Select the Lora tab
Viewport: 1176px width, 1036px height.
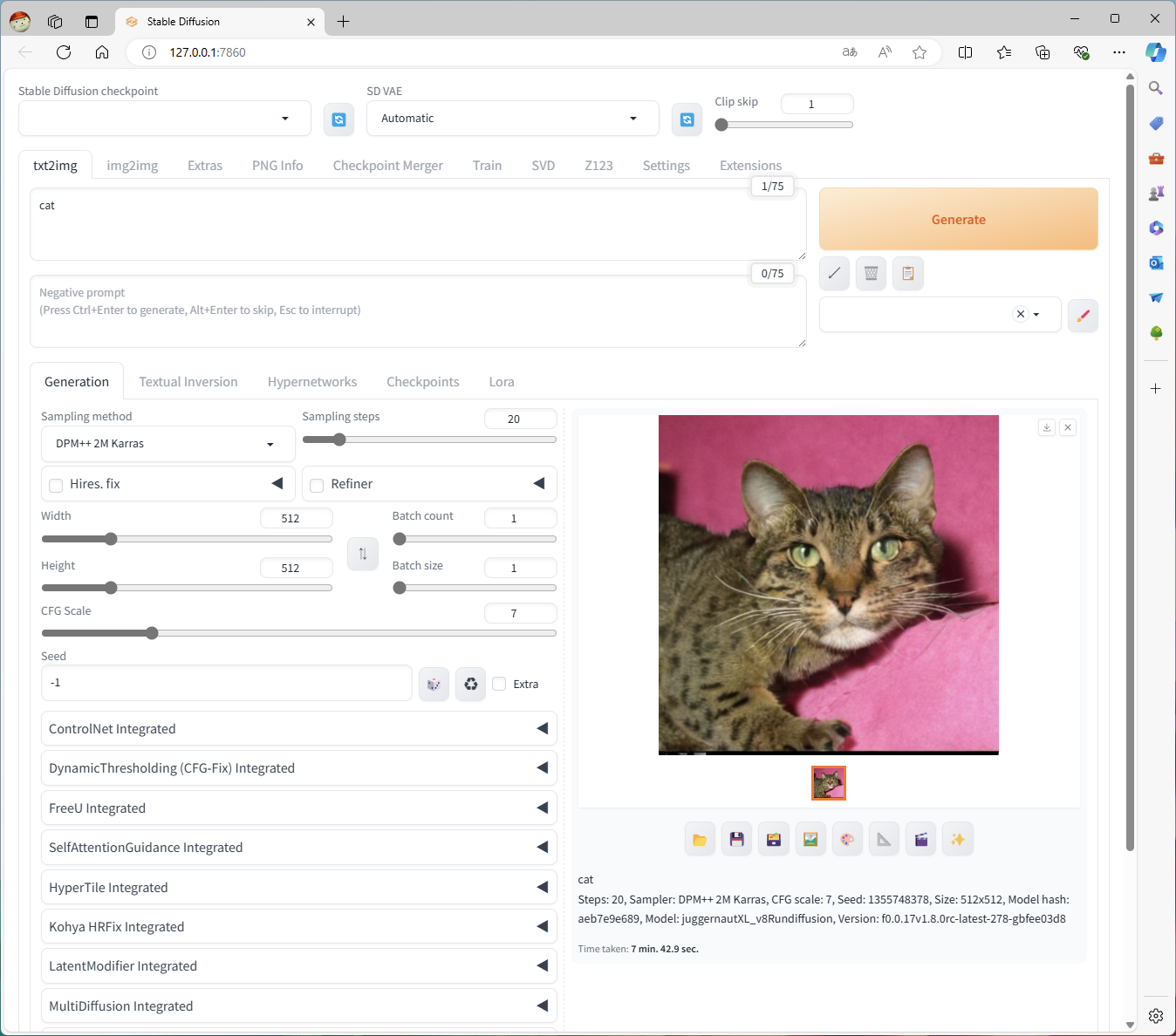point(502,382)
